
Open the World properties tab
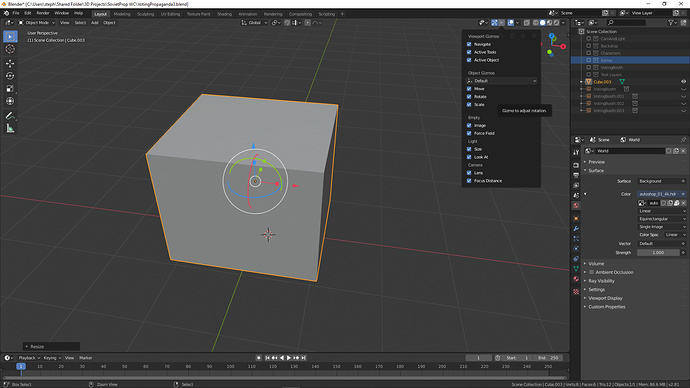pyautogui.click(x=576, y=205)
